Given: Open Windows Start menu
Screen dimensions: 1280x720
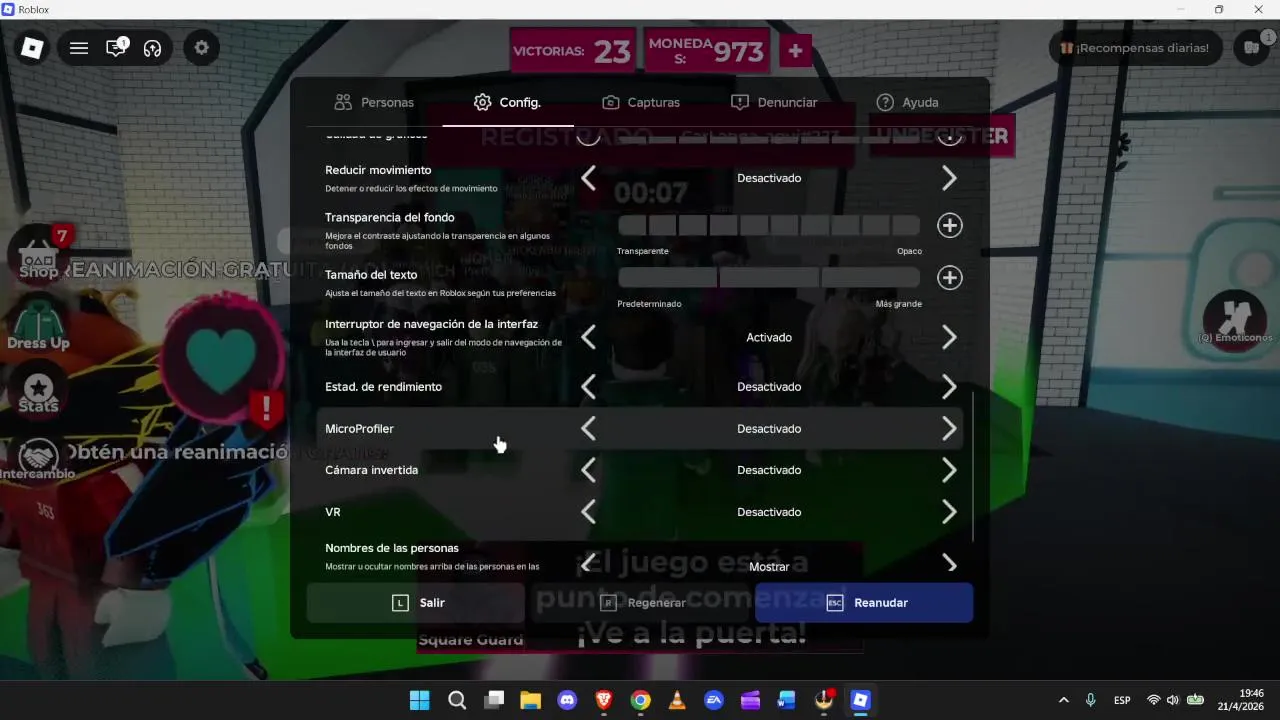Looking at the screenshot, I should tap(419, 700).
